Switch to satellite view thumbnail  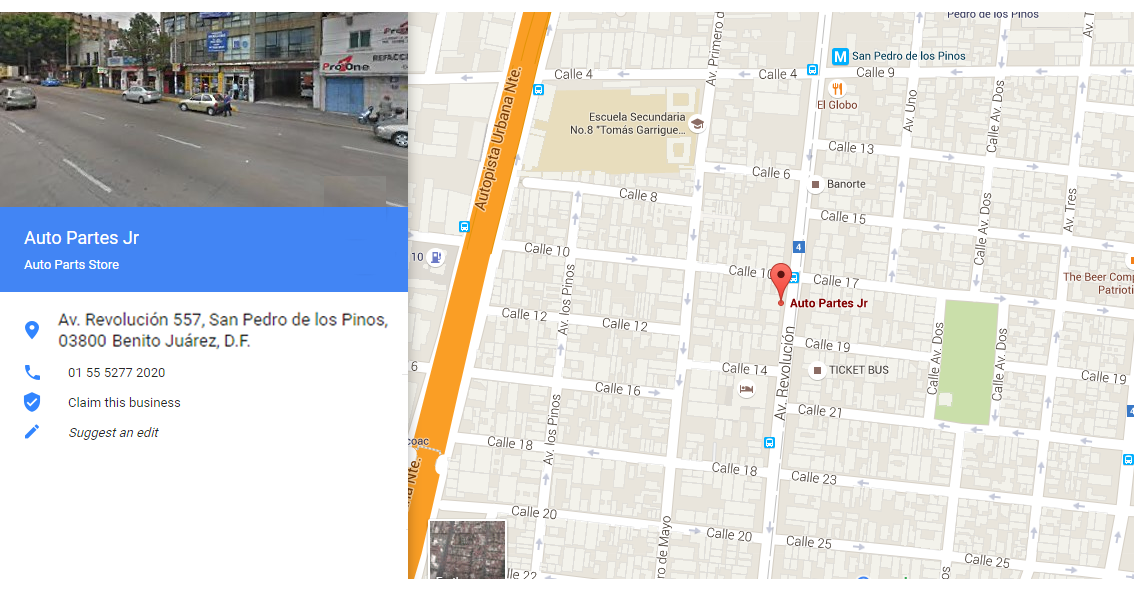pos(467,549)
